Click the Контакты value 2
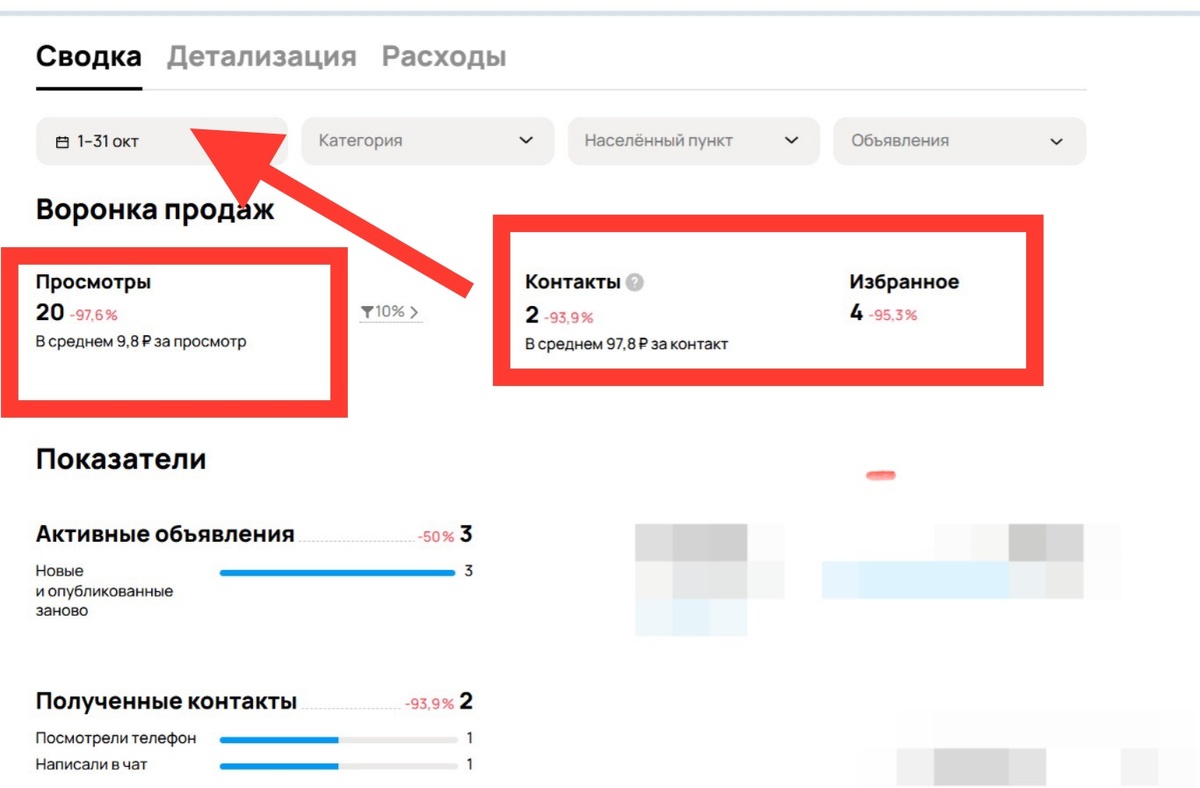The image size is (1200, 788). [x=532, y=316]
